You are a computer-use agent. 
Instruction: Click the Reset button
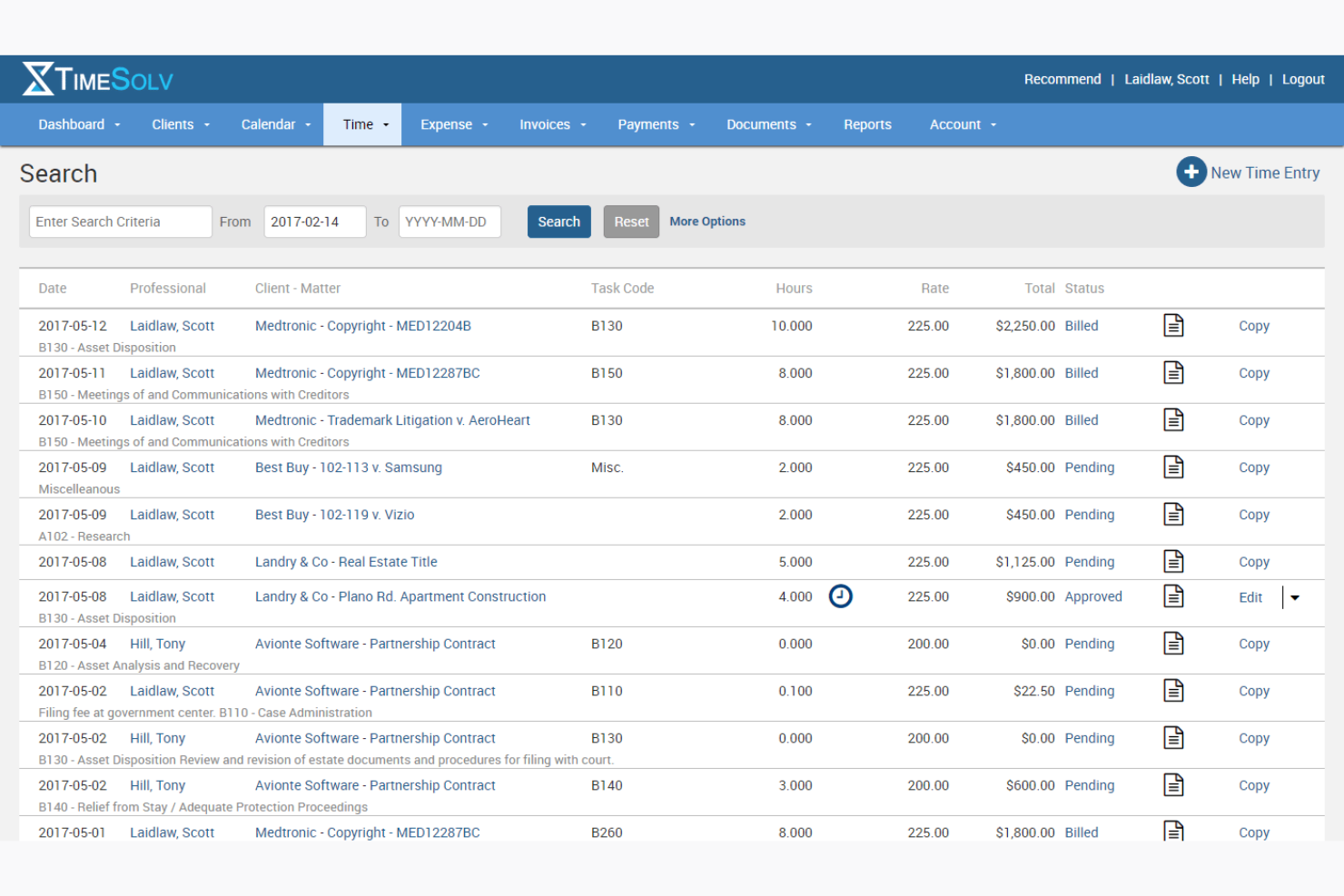click(x=631, y=222)
